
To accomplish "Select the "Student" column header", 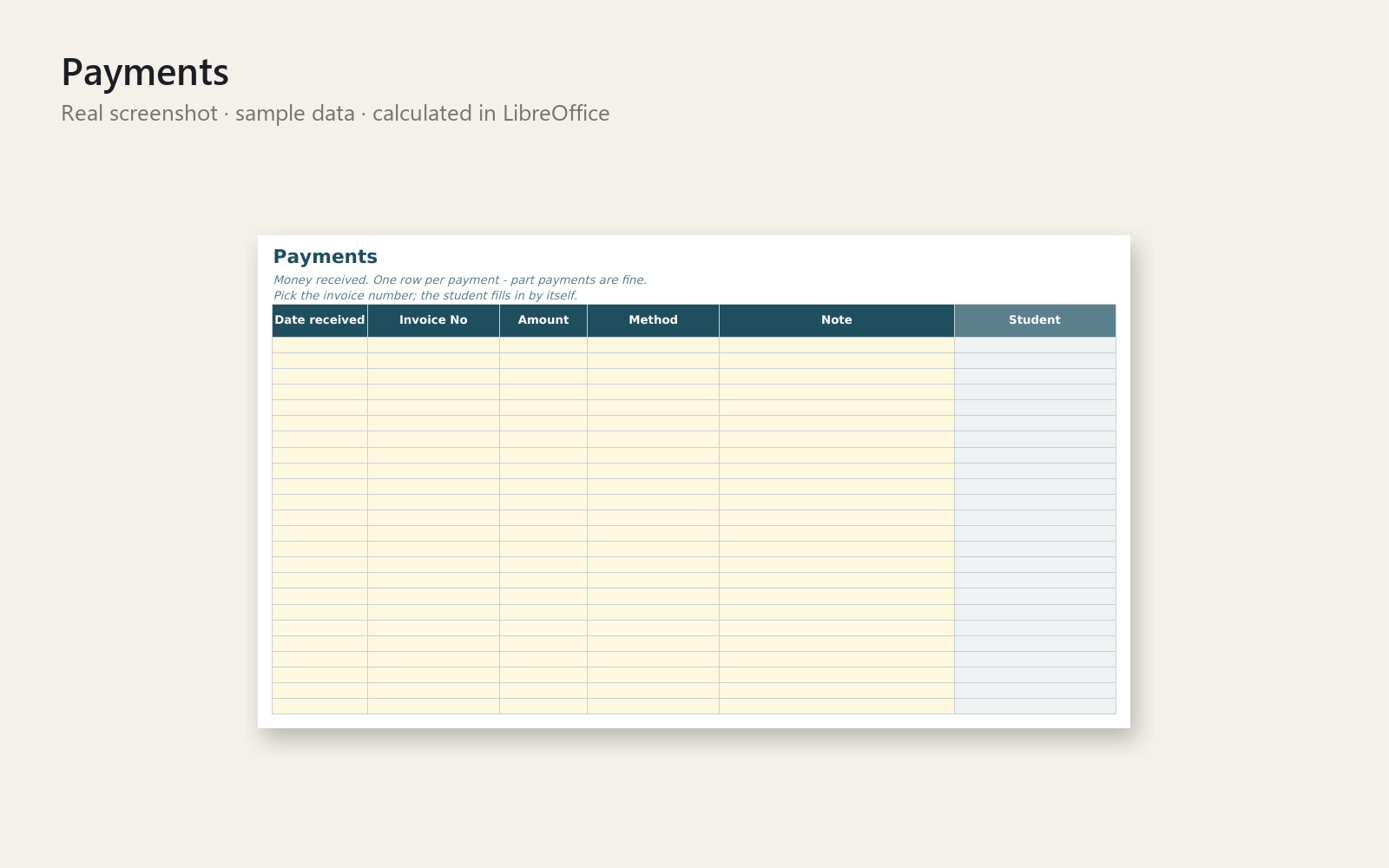I will point(1035,320).
